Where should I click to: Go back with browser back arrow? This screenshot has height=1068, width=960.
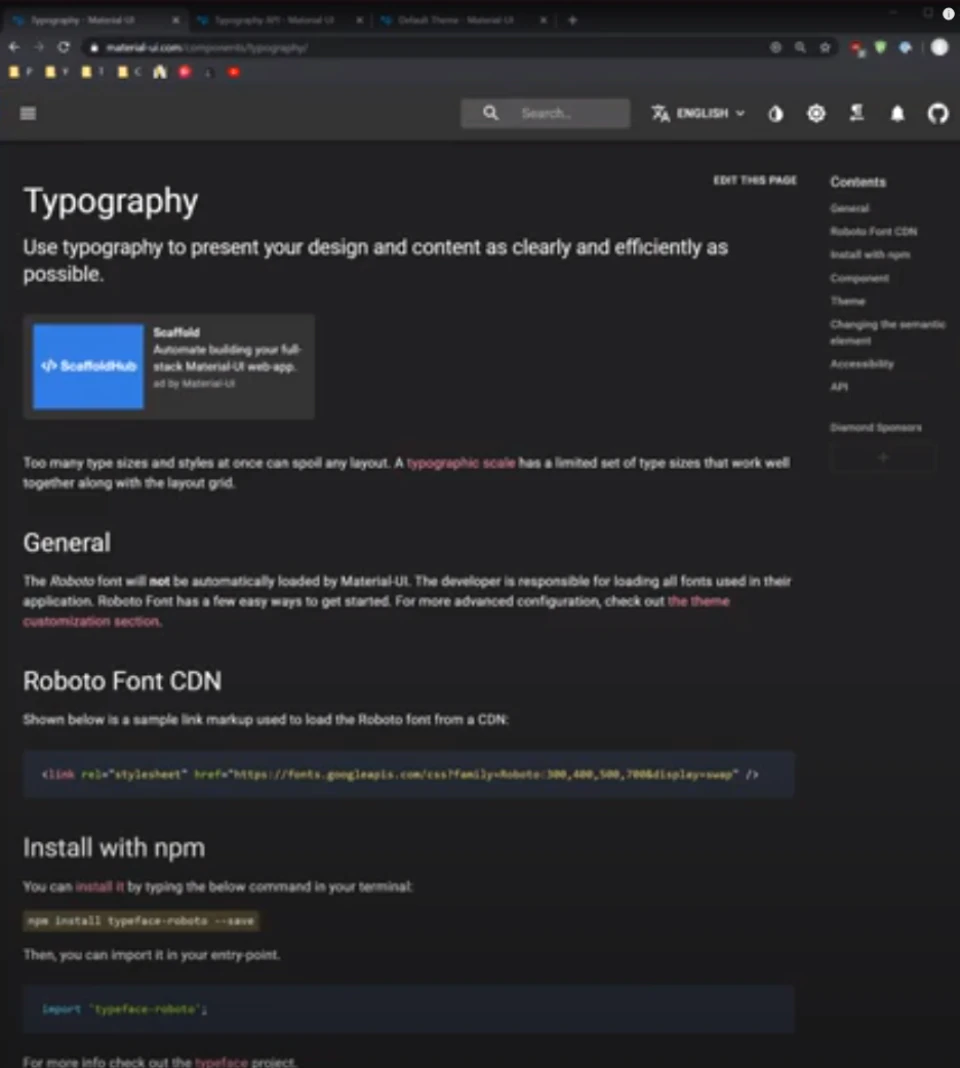coord(14,47)
